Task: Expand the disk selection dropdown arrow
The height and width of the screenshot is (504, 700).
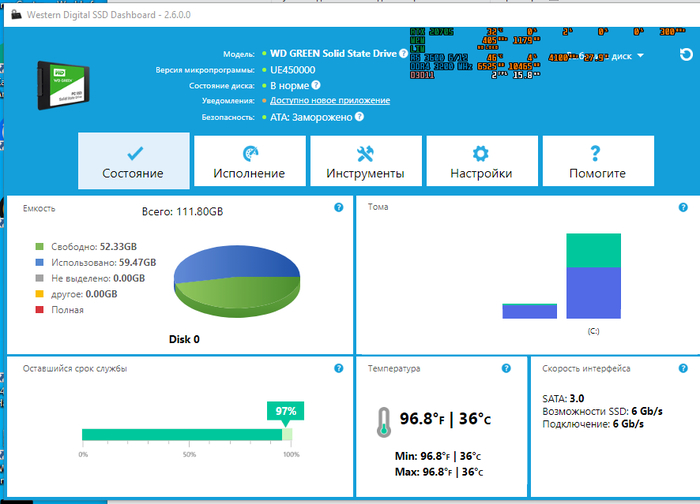Action: click(x=640, y=56)
